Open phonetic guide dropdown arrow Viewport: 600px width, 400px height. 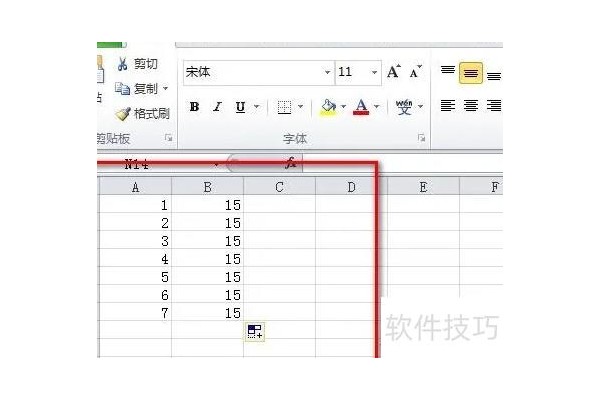[x=421, y=106]
